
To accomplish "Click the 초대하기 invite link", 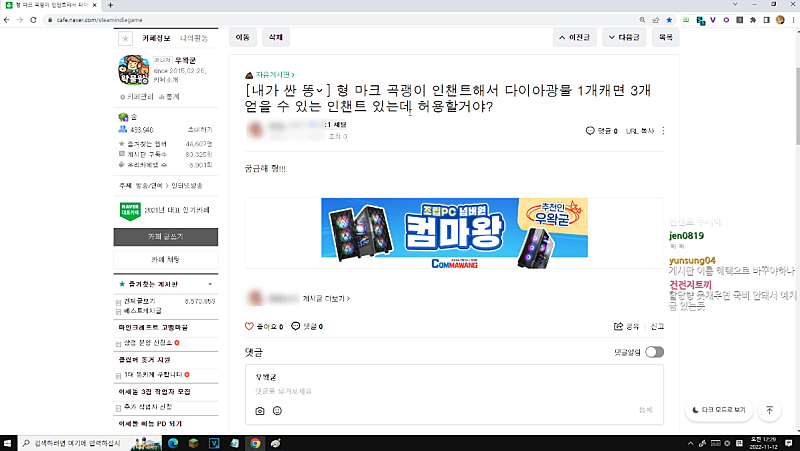I will (200, 130).
